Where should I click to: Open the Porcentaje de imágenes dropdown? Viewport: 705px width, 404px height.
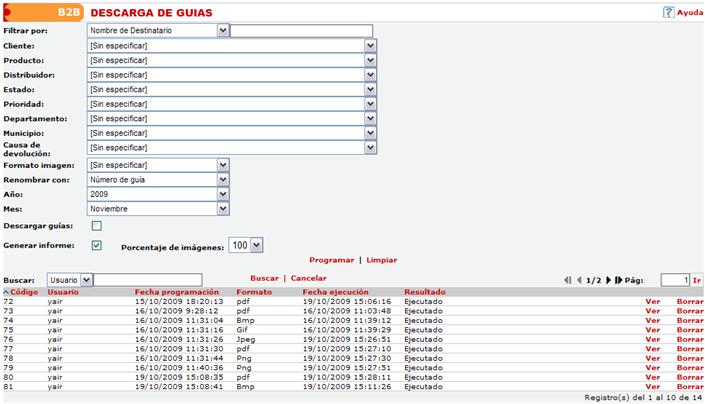click(x=257, y=245)
